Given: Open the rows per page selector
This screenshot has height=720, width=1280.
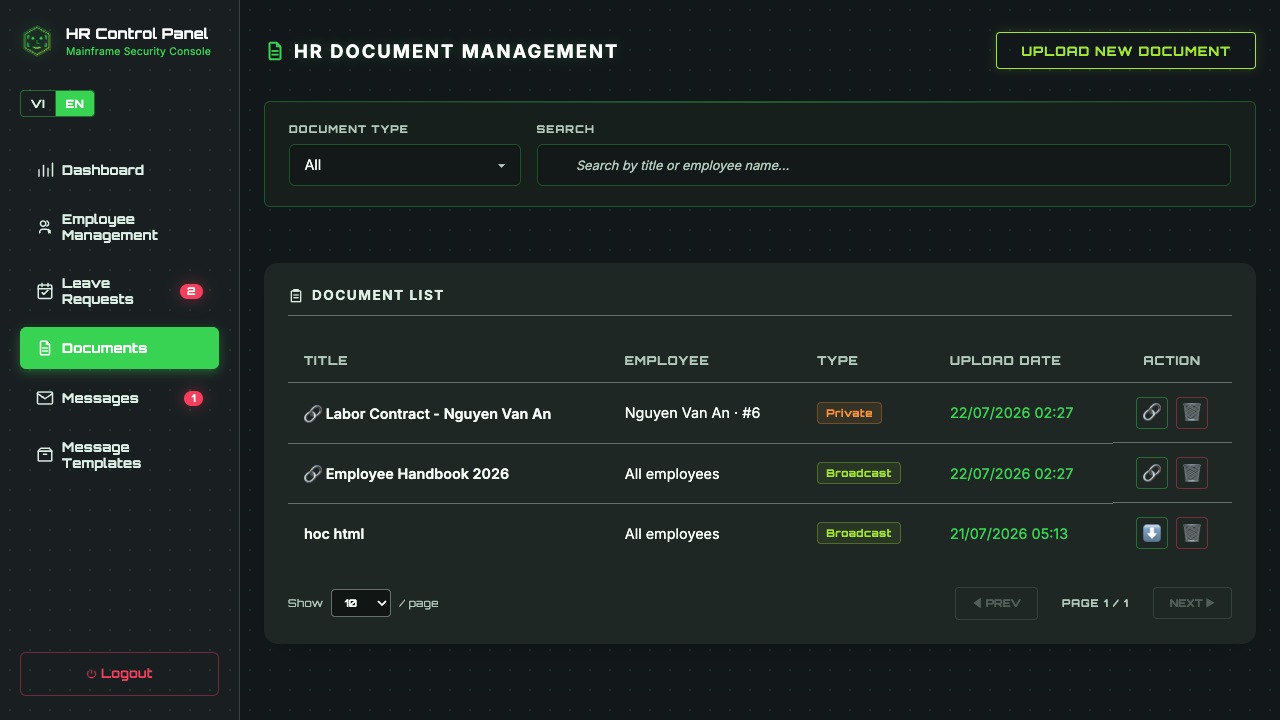Looking at the screenshot, I should tap(361, 603).
